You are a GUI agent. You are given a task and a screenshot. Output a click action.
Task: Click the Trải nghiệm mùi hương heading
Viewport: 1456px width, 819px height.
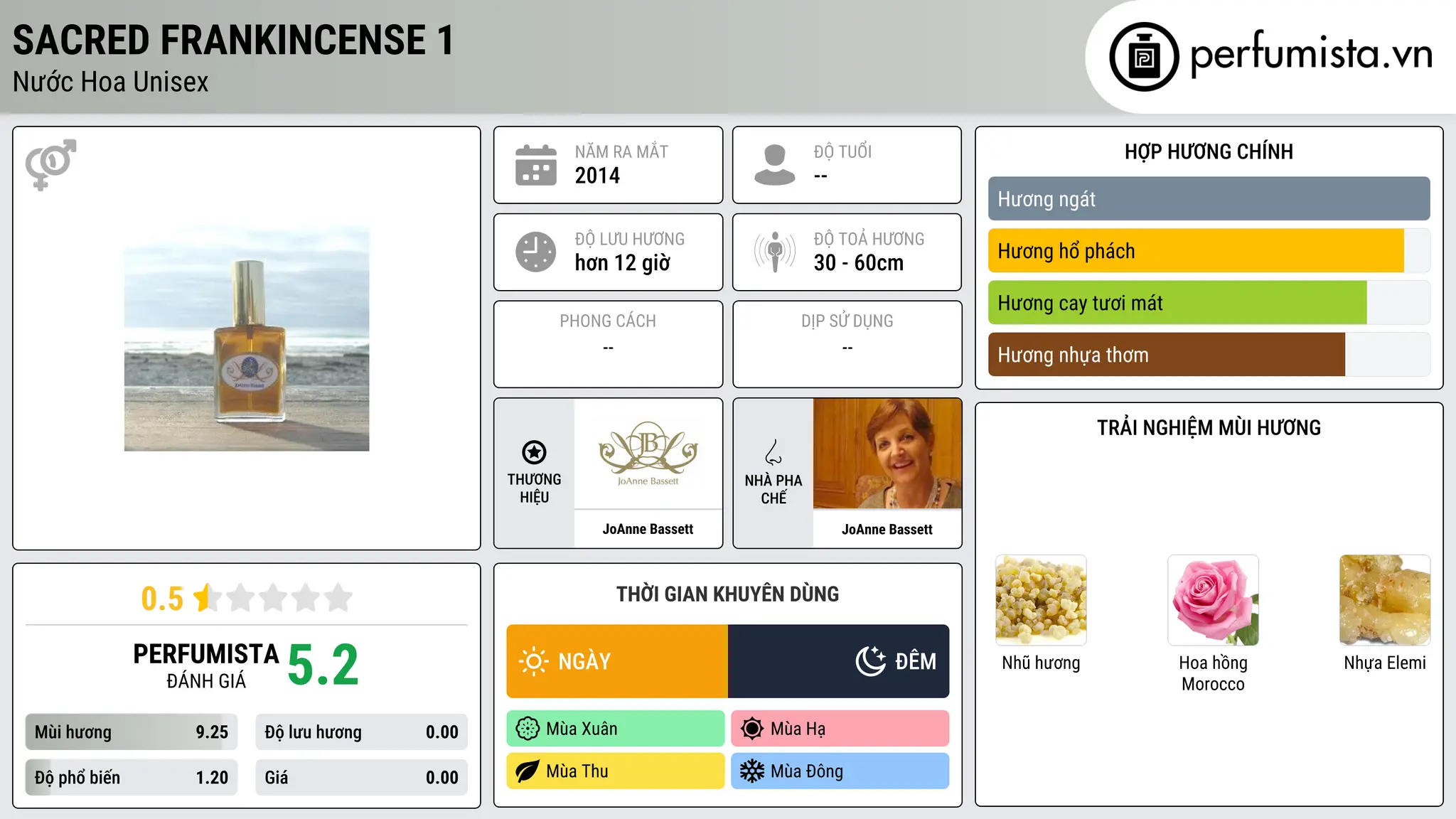pos(1209,428)
